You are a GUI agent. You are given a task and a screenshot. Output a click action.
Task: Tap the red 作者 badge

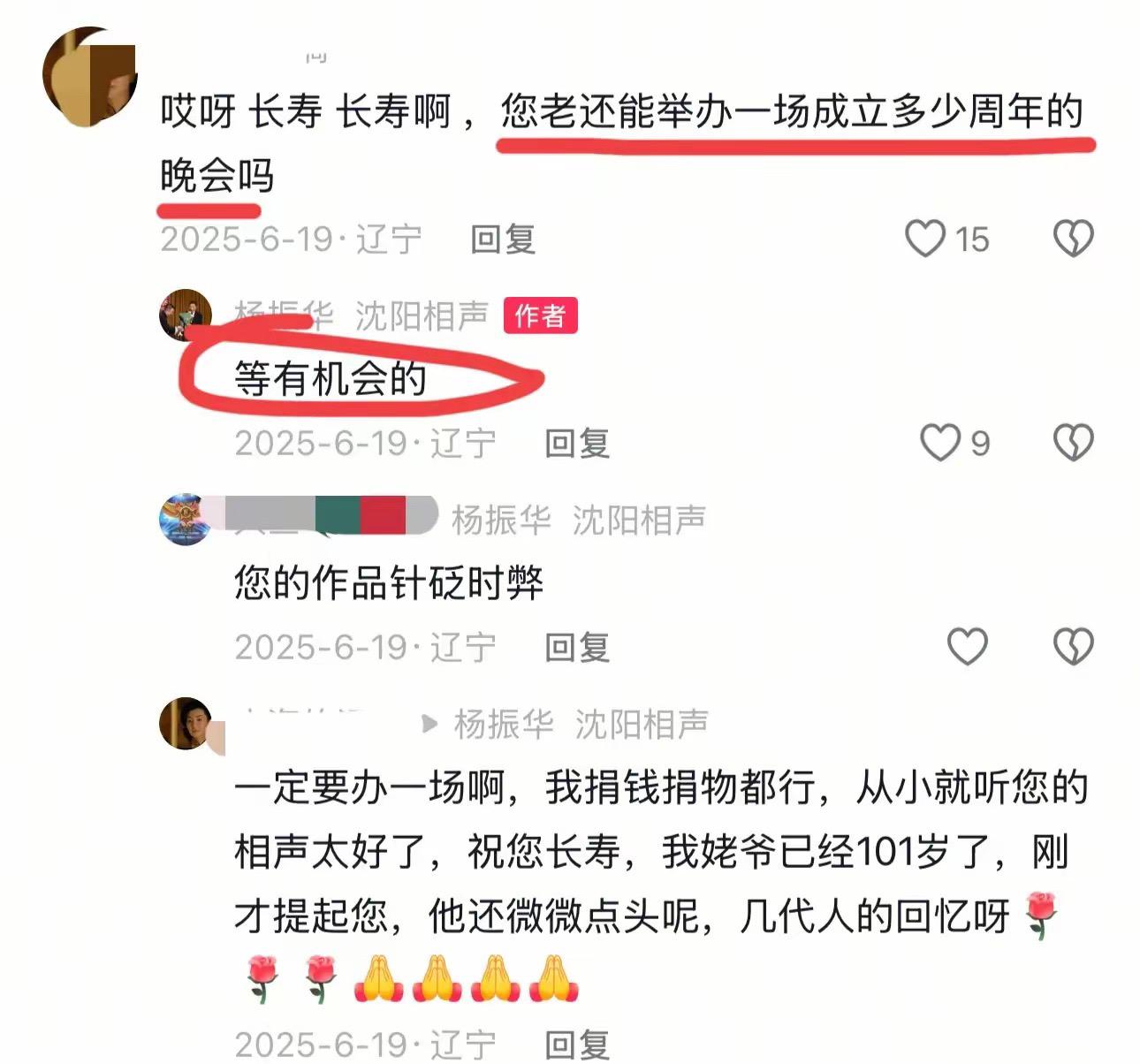coord(540,315)
